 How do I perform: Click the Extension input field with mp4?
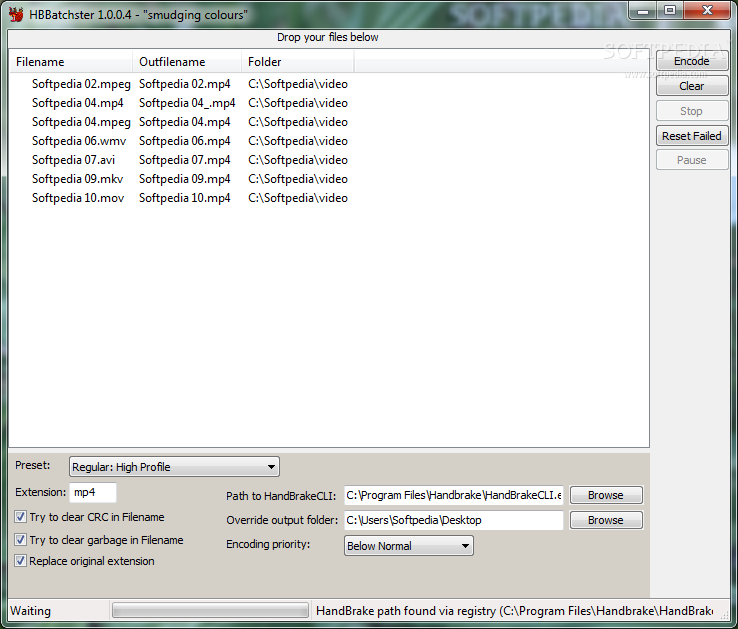tap(93, 492)
